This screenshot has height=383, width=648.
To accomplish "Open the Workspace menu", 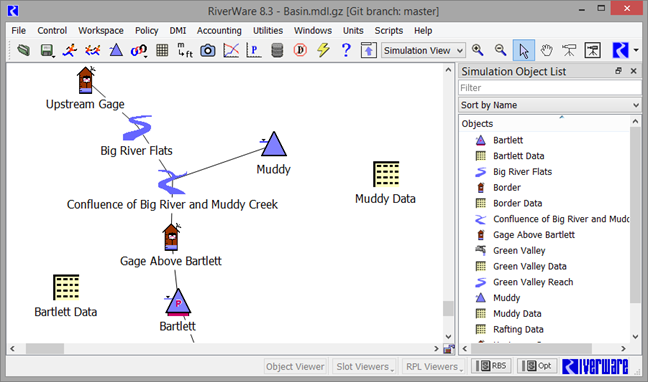I will coord(101,31).
